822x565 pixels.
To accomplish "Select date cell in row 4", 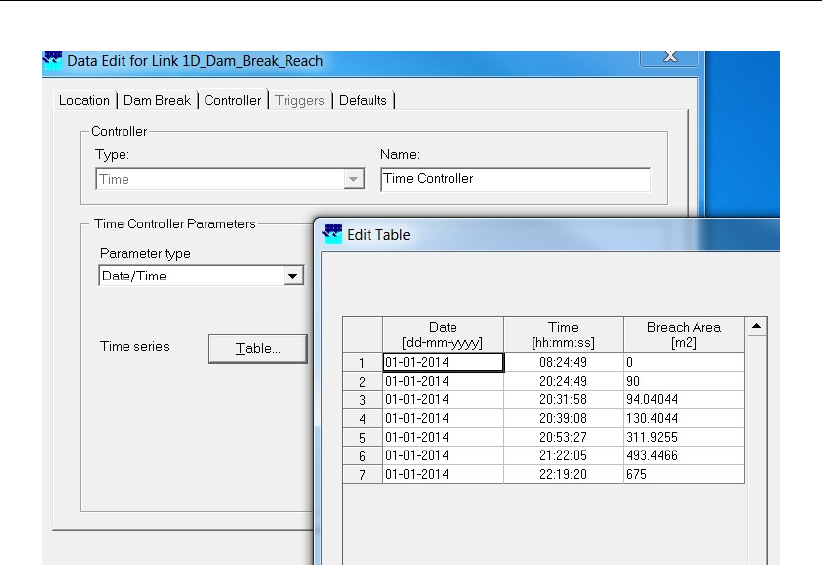I will pyautogui.click(x=443, y=419).
